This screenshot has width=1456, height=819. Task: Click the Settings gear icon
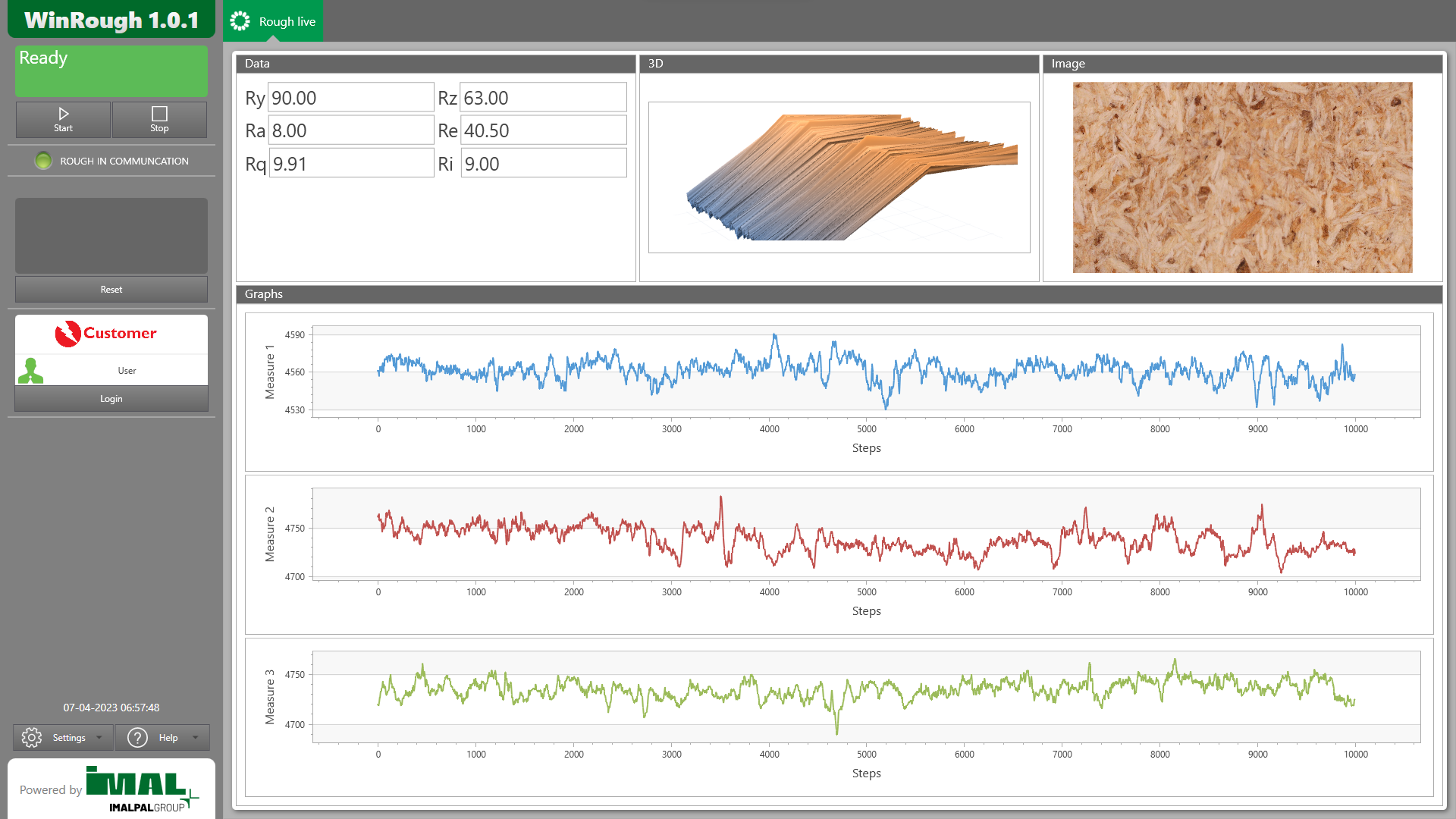(x=32, y=737)
